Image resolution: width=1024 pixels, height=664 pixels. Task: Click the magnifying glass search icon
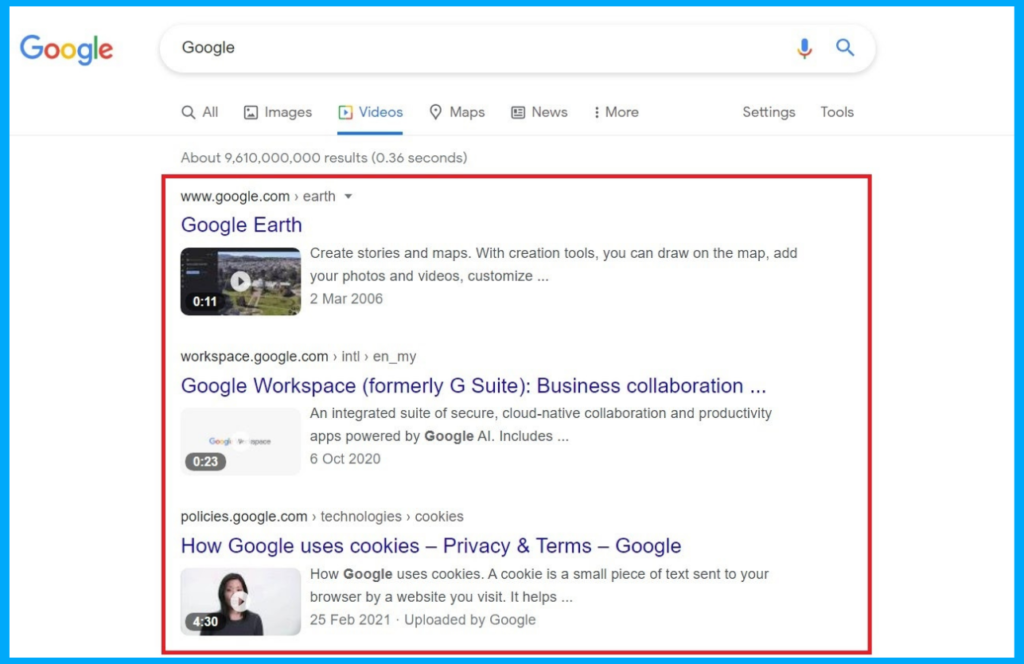[x=845, y=47]
